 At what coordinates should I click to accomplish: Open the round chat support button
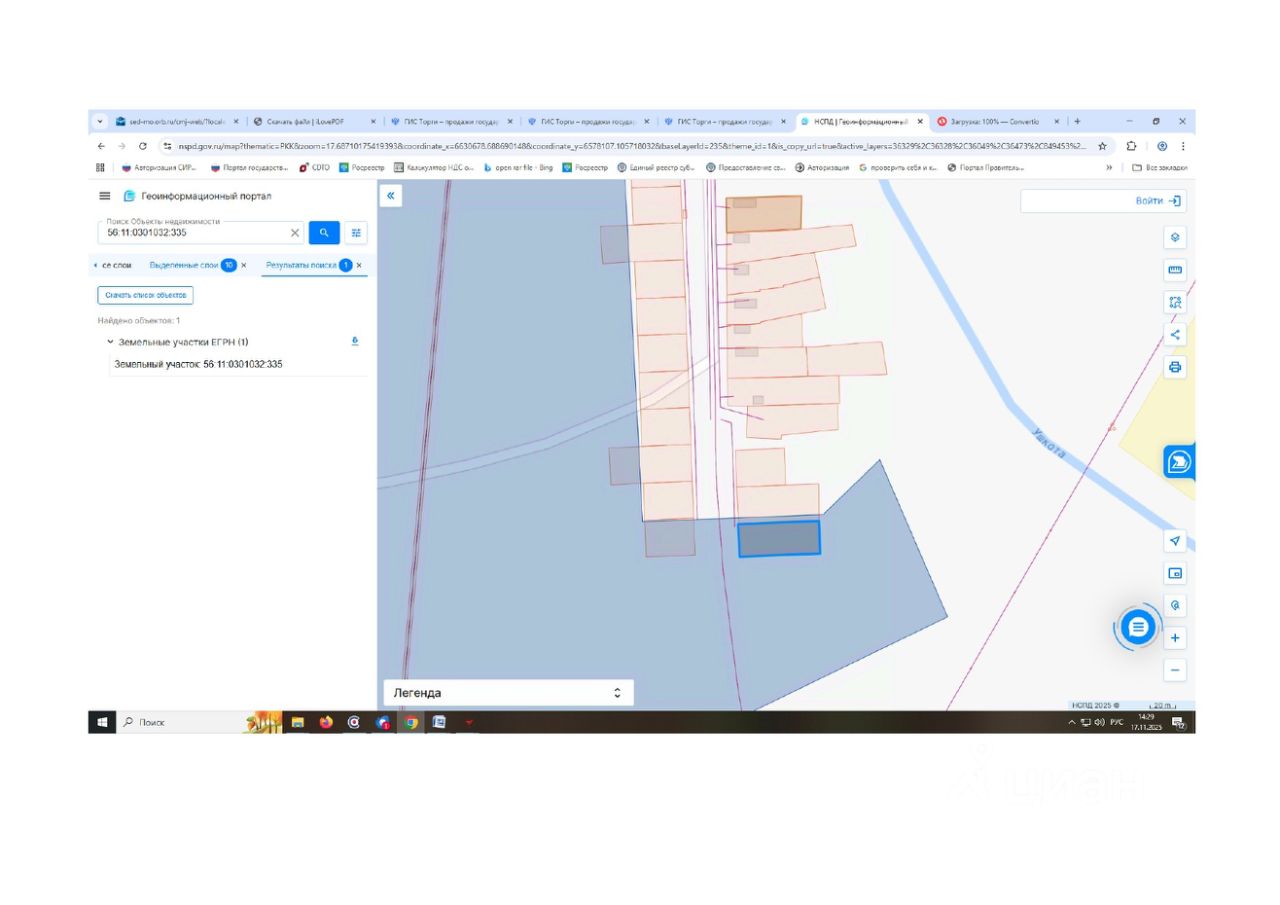[1137, 628]
